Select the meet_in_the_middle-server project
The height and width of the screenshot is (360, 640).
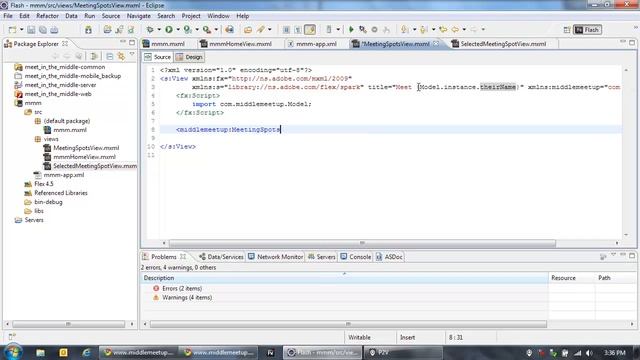tap(60, 85)
